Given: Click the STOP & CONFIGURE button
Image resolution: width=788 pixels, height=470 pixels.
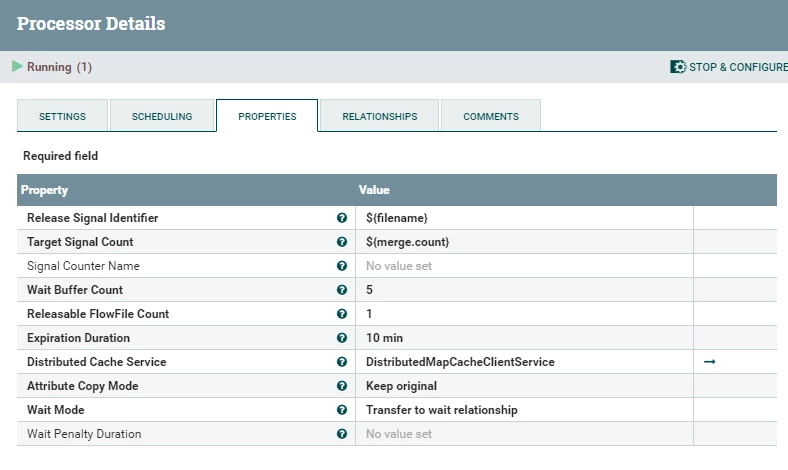Looking at the screenshot, I should tap(729, 67).
